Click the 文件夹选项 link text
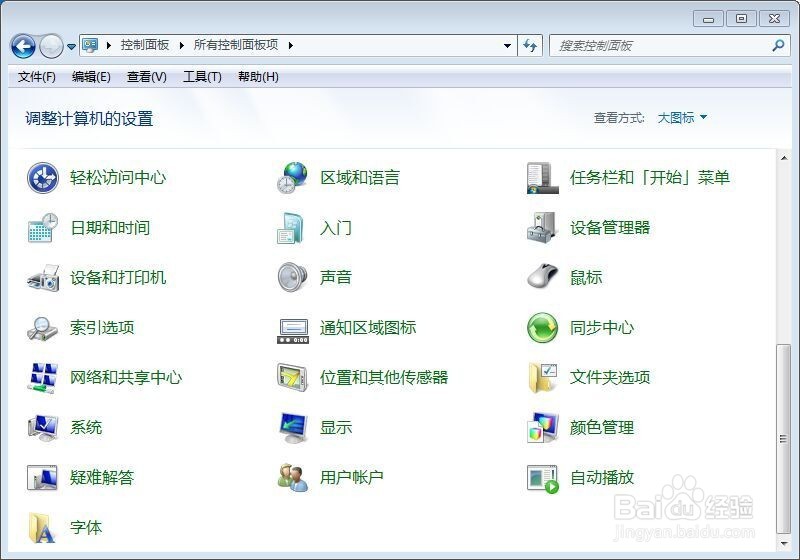 click(610, 377)
